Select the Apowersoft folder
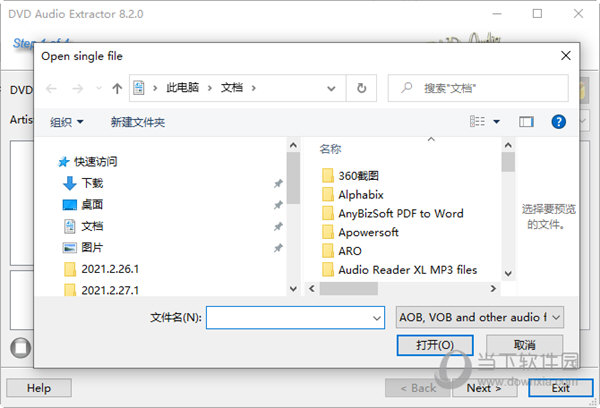This screenshot has height=408, width=600. 360,232
